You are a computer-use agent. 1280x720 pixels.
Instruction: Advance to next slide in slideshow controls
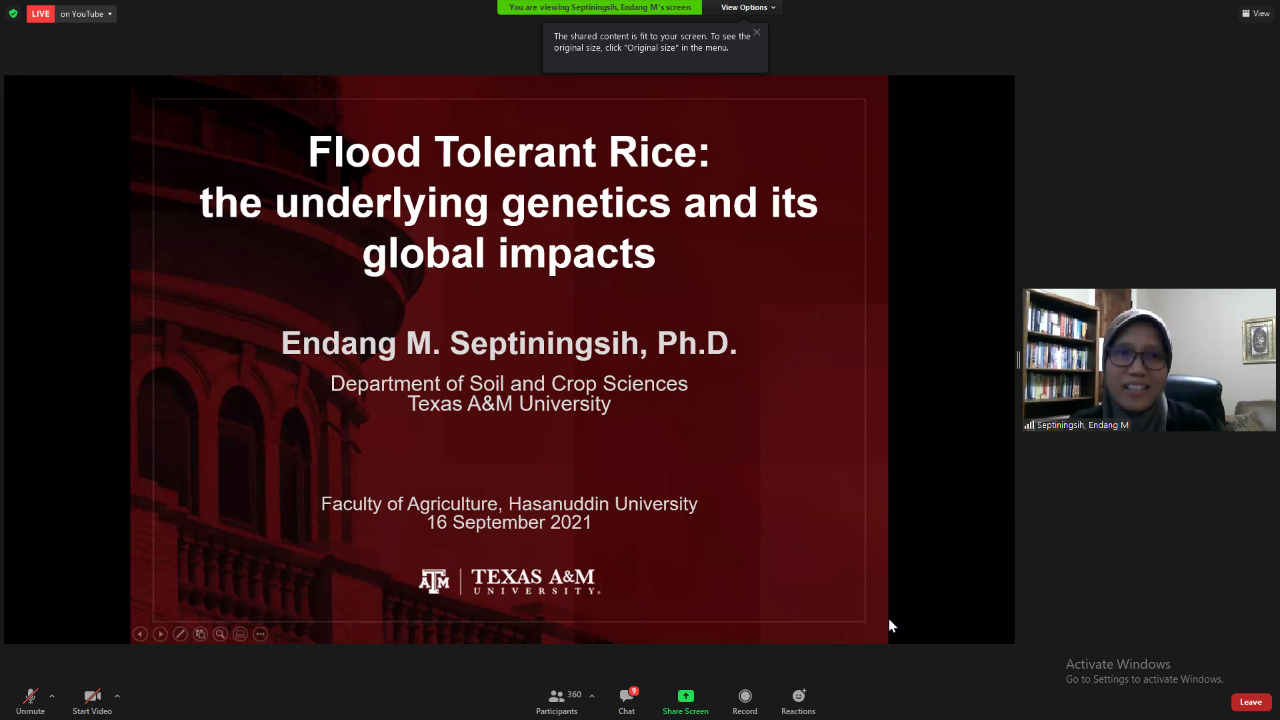(x=160, y=634)
